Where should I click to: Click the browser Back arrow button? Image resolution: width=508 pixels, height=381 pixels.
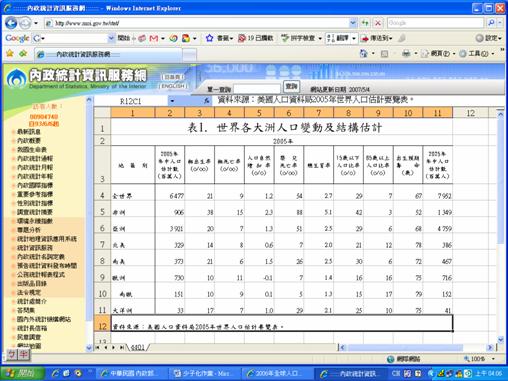pyautogui.click(x=11, y=23)
